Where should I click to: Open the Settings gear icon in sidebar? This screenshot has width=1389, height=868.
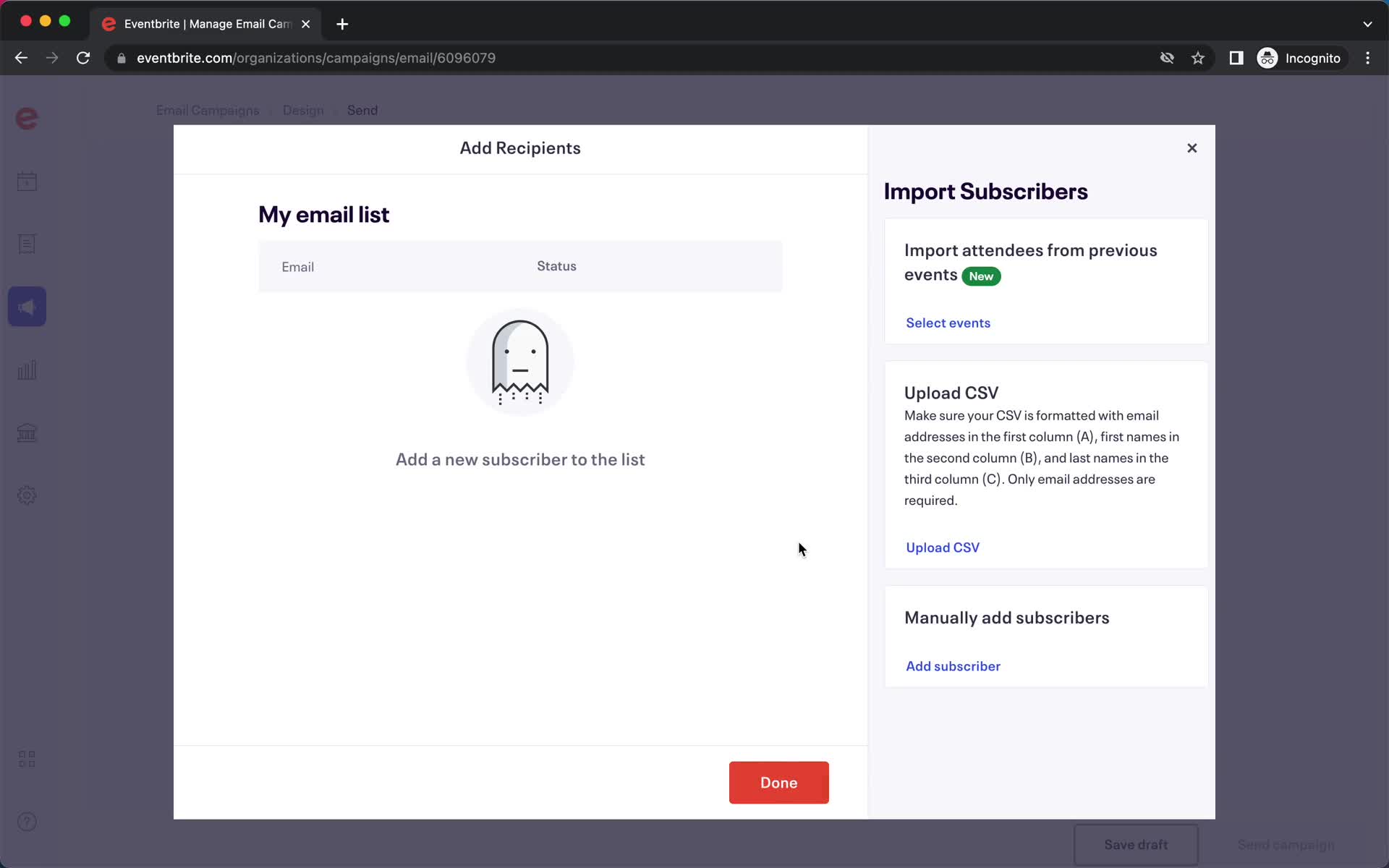pyautogui.click(x=27, y=495)
